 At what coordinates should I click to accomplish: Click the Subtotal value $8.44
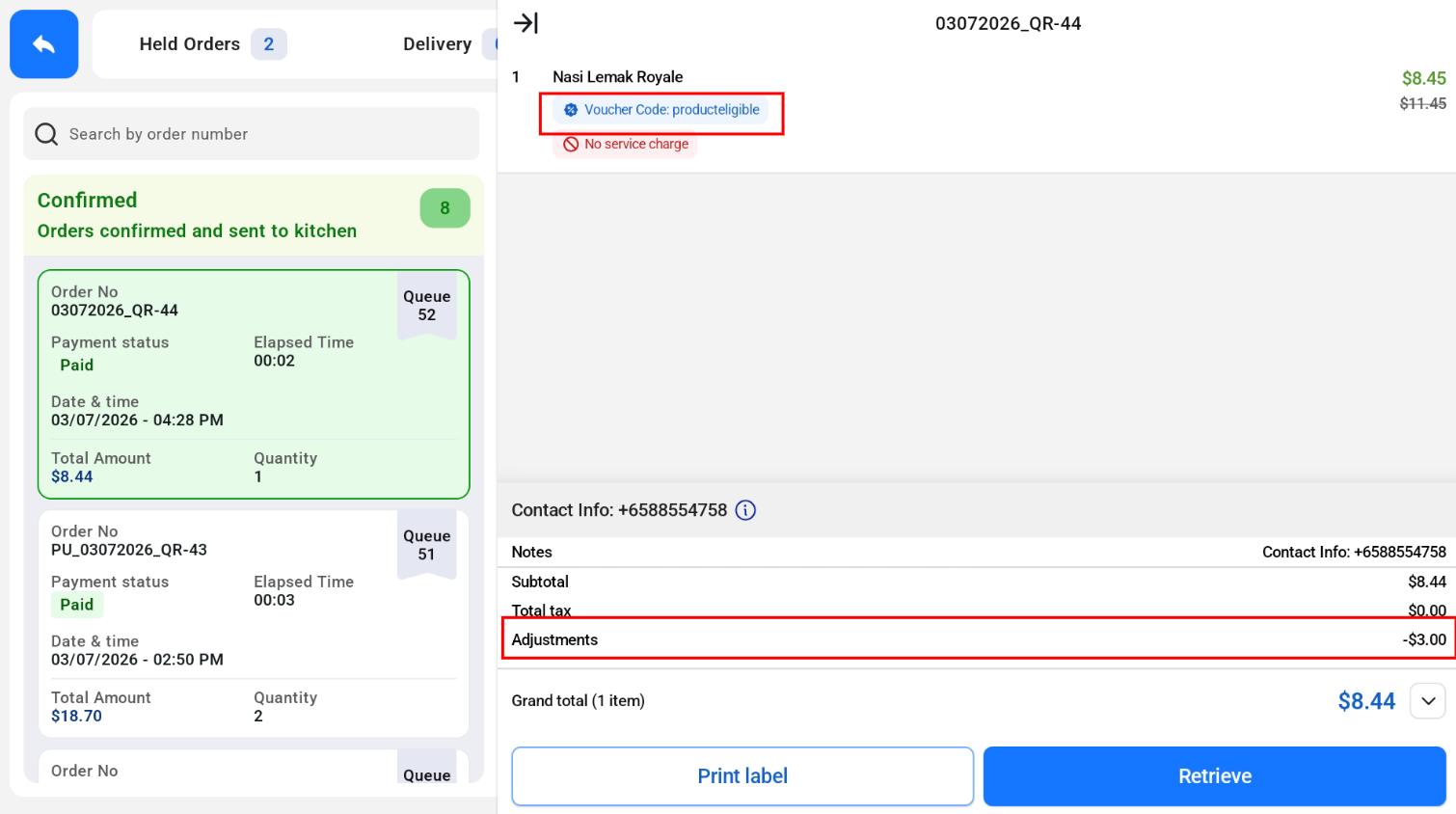pyautogui.click(x=1427, y=582)
